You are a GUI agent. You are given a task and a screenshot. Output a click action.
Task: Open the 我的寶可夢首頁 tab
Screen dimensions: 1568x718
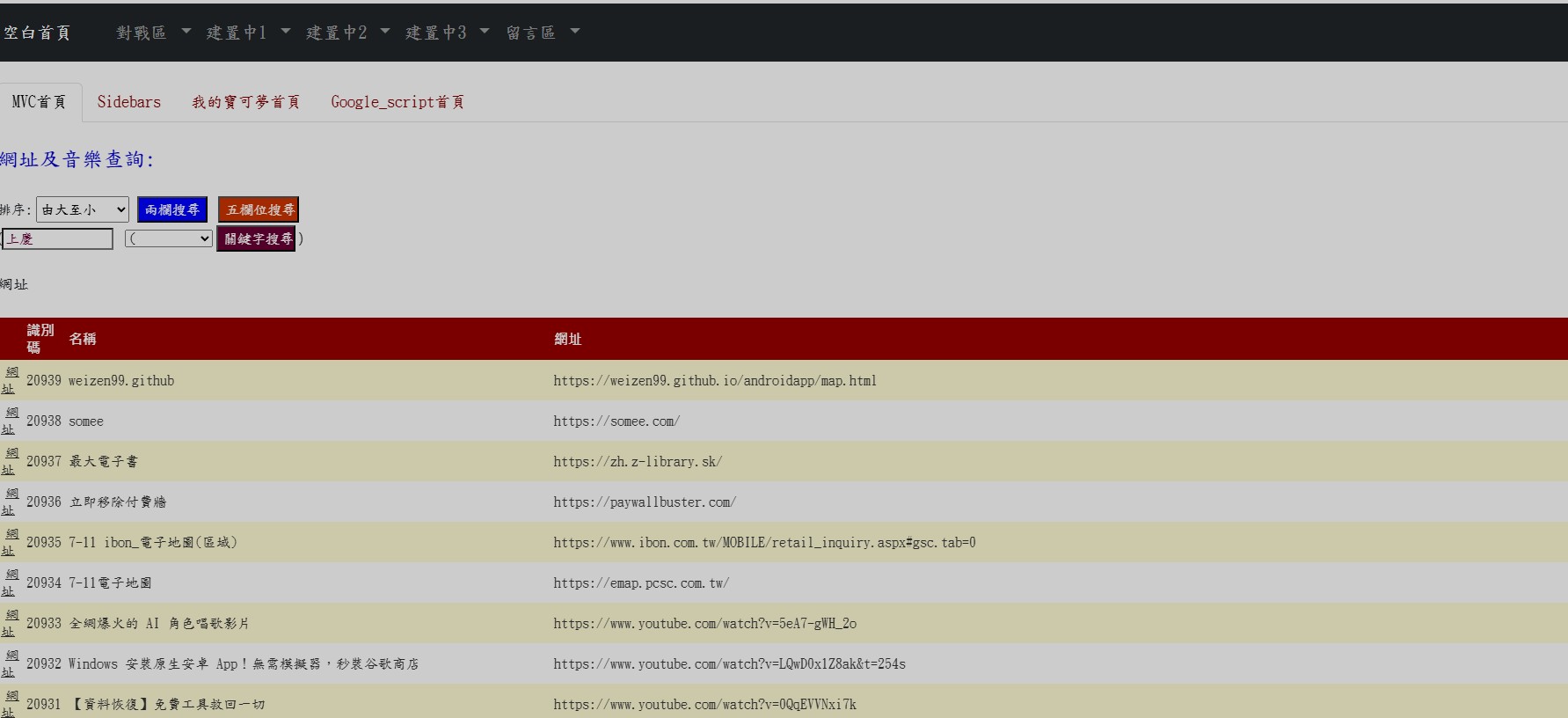click(x=245, y=102)
